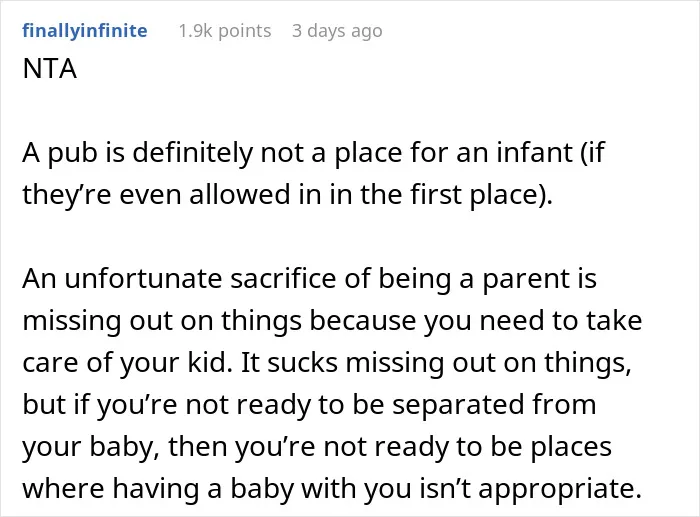This screenshot has width=700, height=517.
Task: Click the line starting "care of your kid"
Action: point(326,363)
